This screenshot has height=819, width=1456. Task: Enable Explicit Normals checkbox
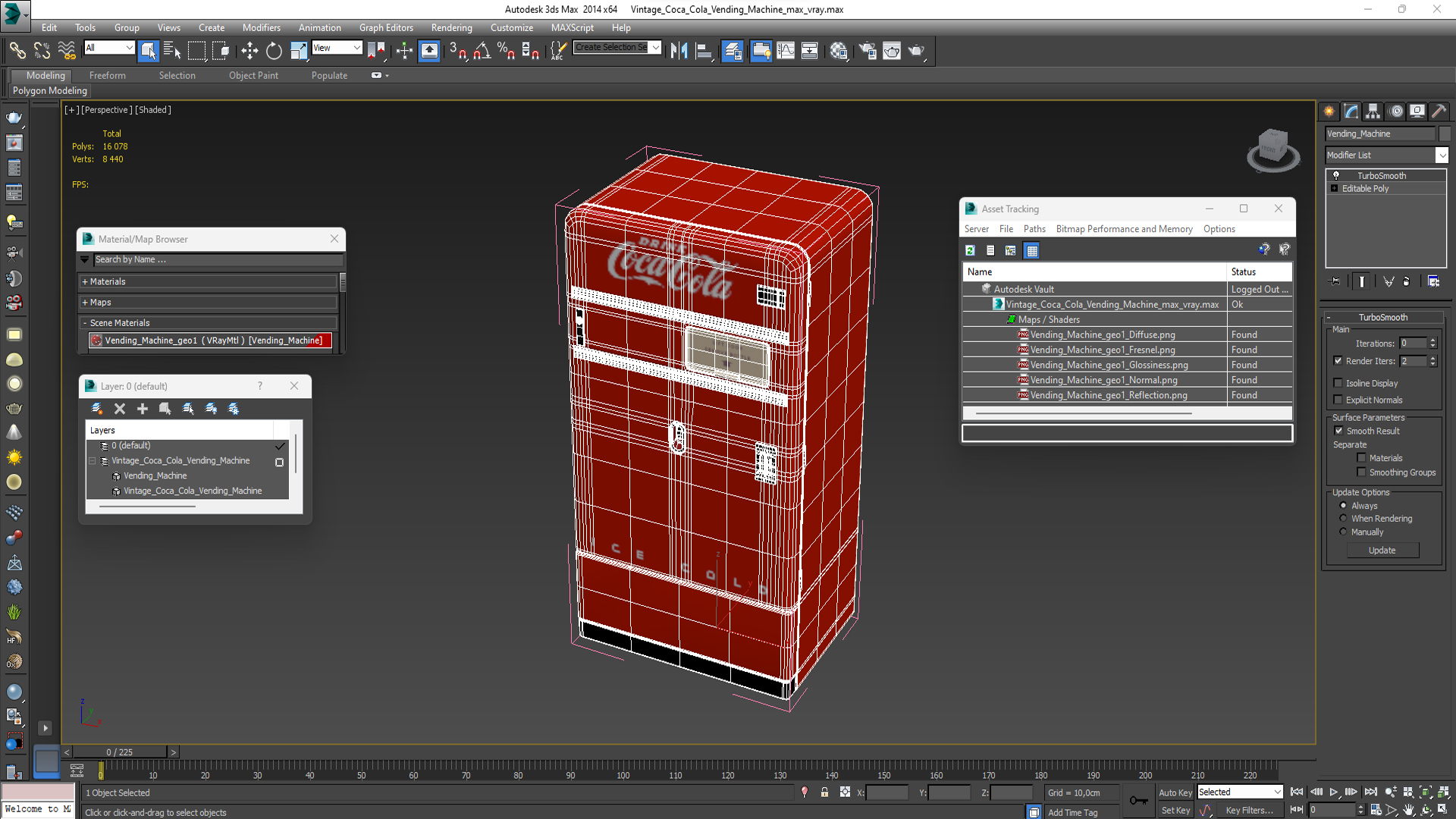(x=1338, y=400)
